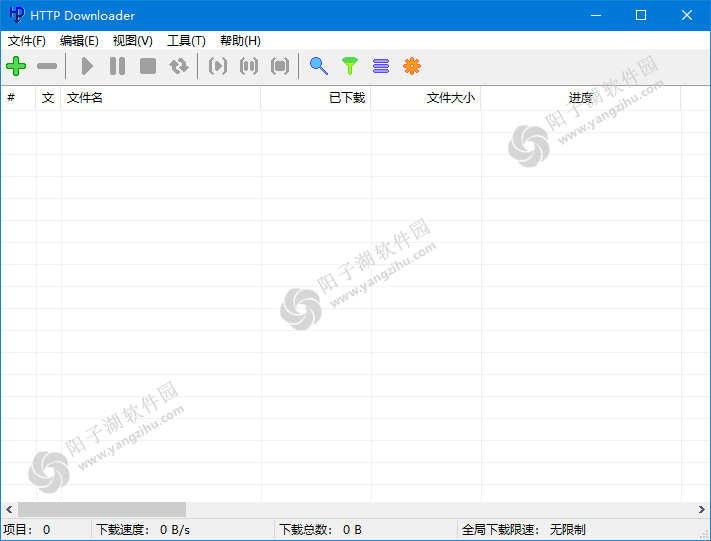Open the 文件(F) menu
Screen dimensions: 711x541
pos(27,41)
